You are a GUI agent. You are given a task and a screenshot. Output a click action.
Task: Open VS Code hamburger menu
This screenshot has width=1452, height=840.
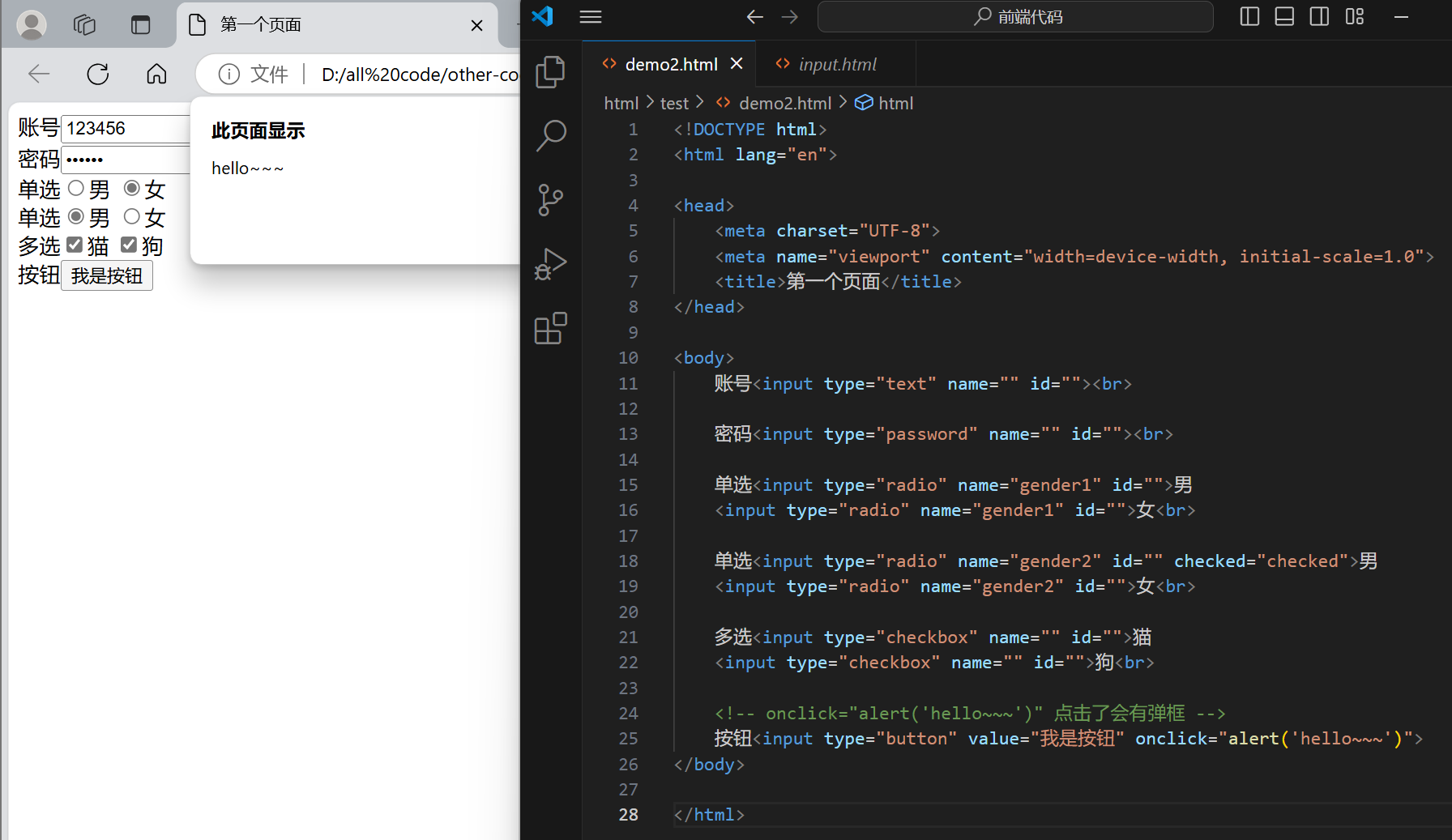[591, 16]
